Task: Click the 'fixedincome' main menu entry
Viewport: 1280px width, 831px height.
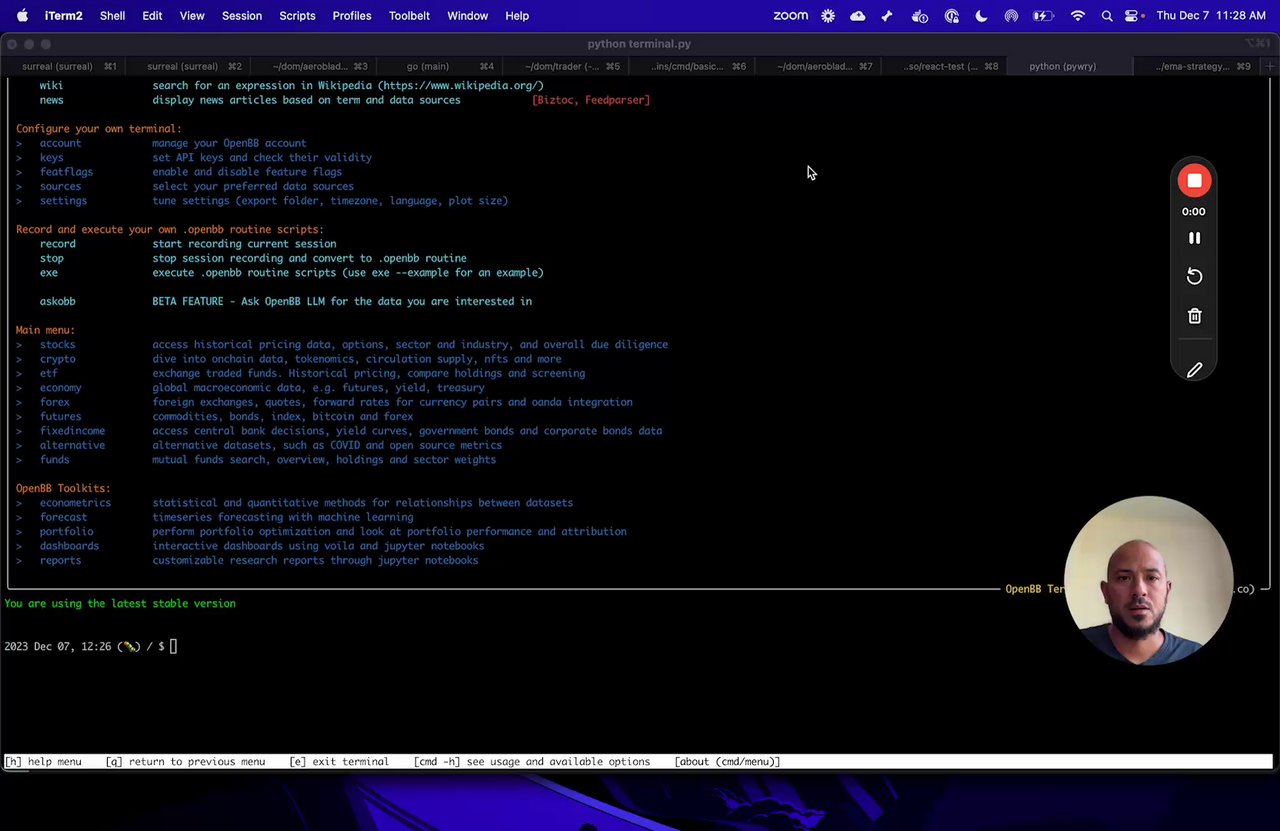Action: point(72,431)
